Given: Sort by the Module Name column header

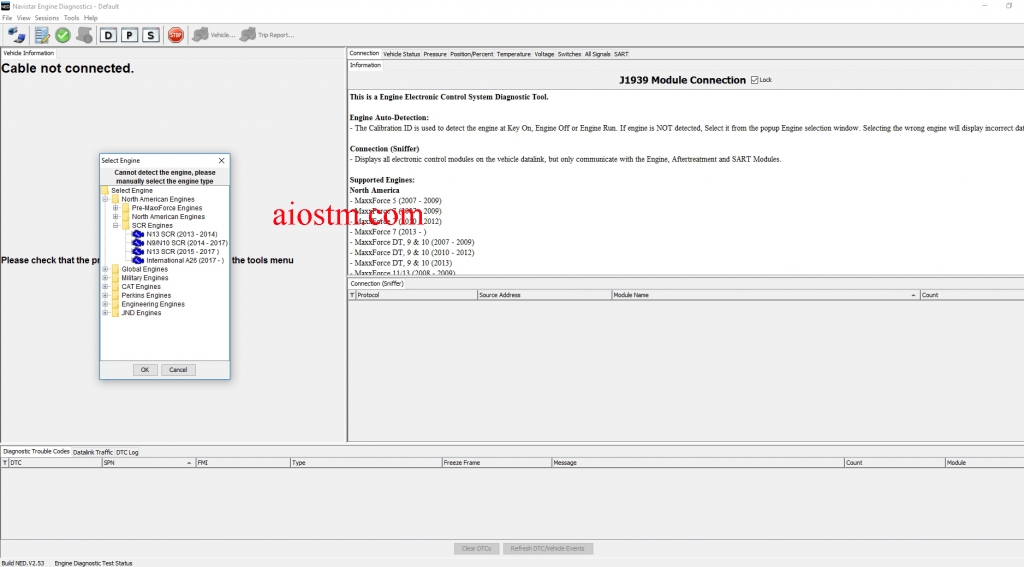Looking at the screenshot, I should (765, 295).
